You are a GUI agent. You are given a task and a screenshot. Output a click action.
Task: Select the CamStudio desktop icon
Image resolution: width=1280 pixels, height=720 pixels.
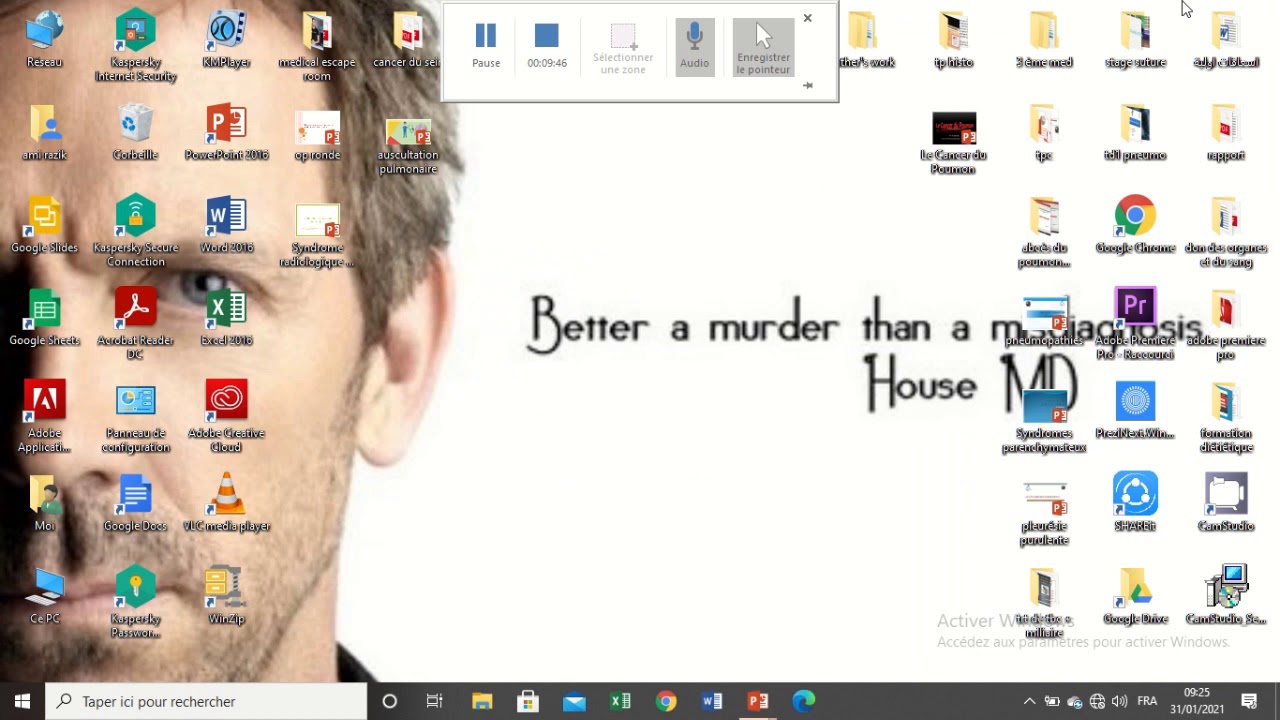point(1226,502)
